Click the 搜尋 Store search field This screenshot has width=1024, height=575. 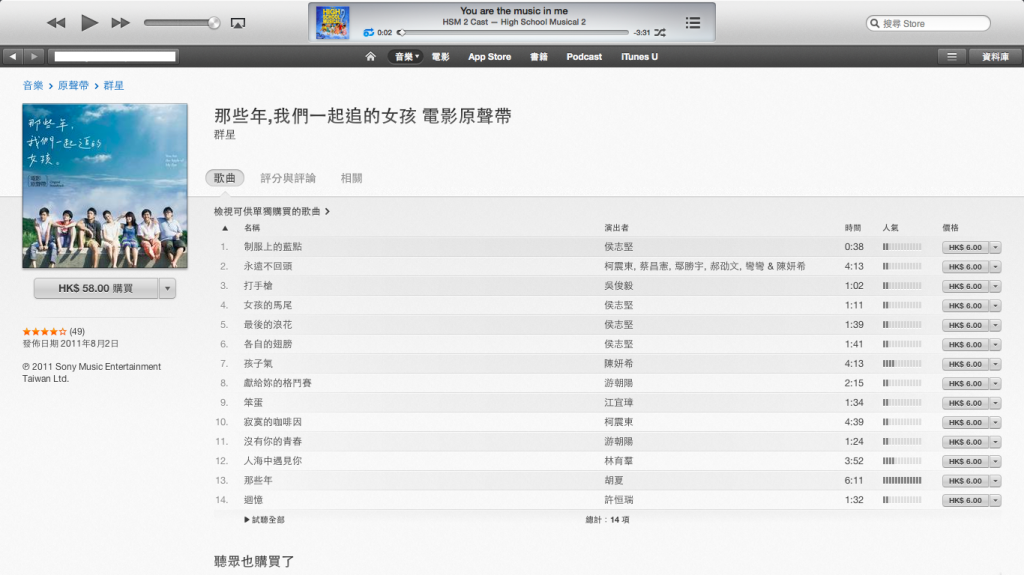pos(932,23)
